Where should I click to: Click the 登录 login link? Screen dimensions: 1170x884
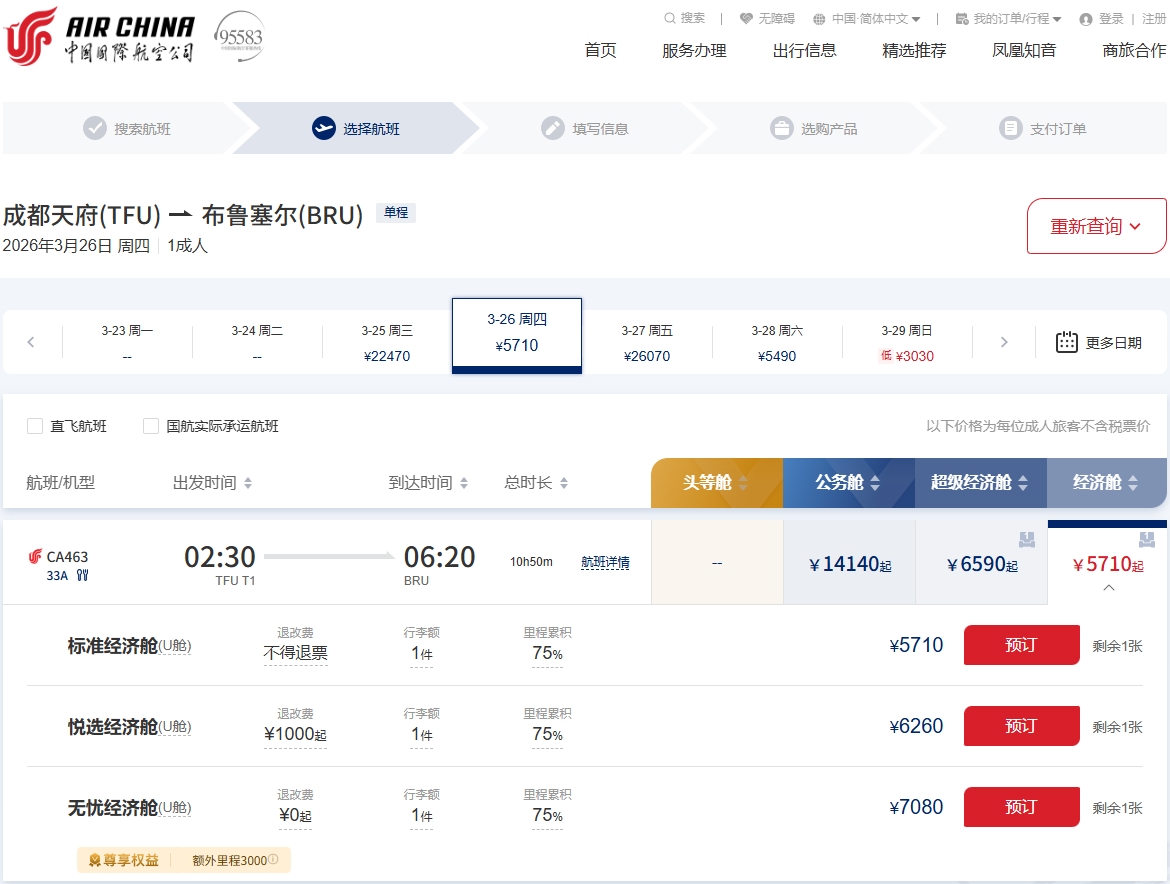tap(1110, 18)
